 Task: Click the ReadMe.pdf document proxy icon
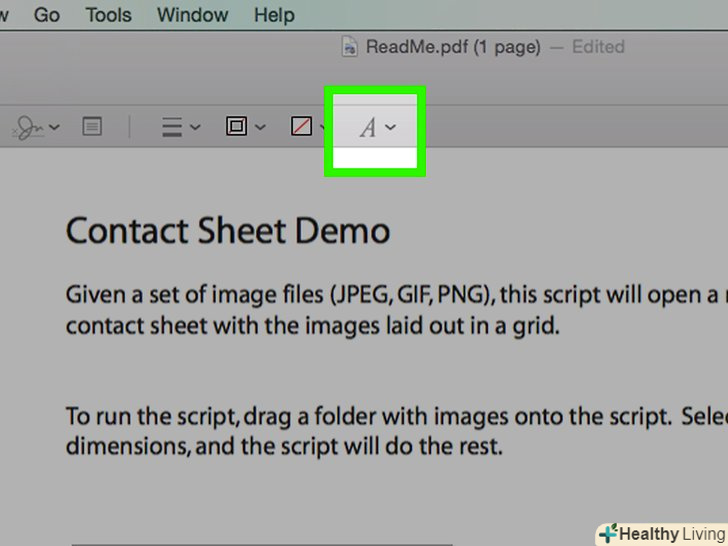point(349,47)
